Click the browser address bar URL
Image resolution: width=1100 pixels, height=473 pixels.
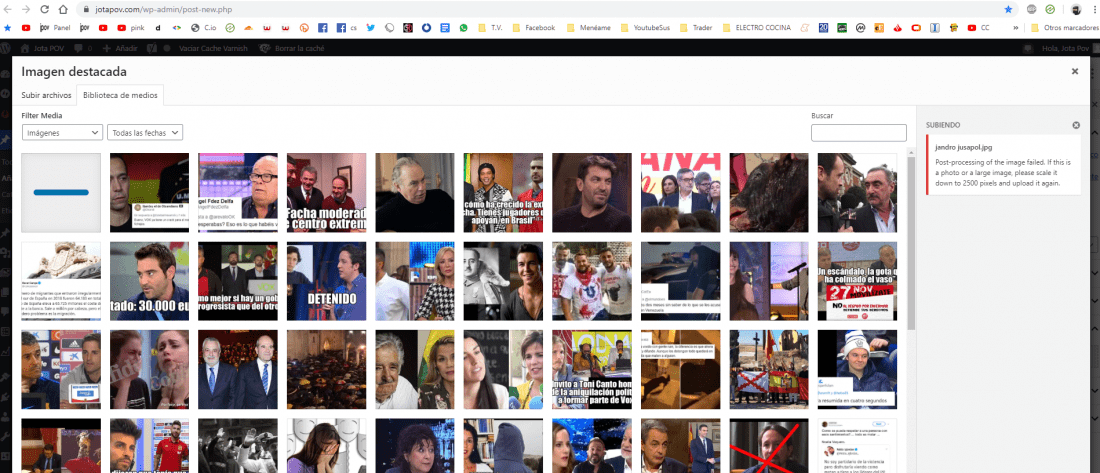tap(163, 10)
